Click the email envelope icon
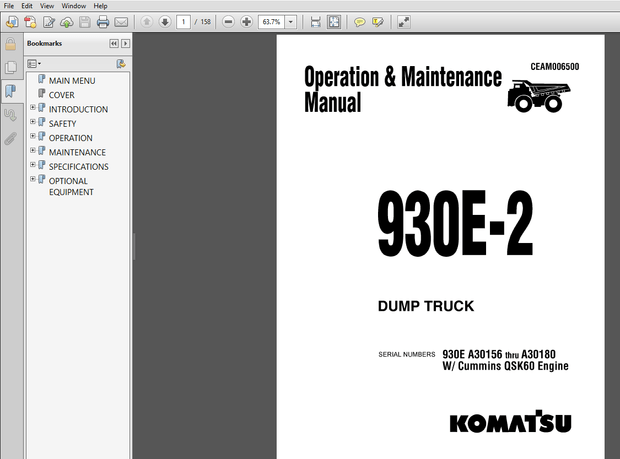Image resolution: width=620 pixels, height=459 pixels. (x=121, y=21)
